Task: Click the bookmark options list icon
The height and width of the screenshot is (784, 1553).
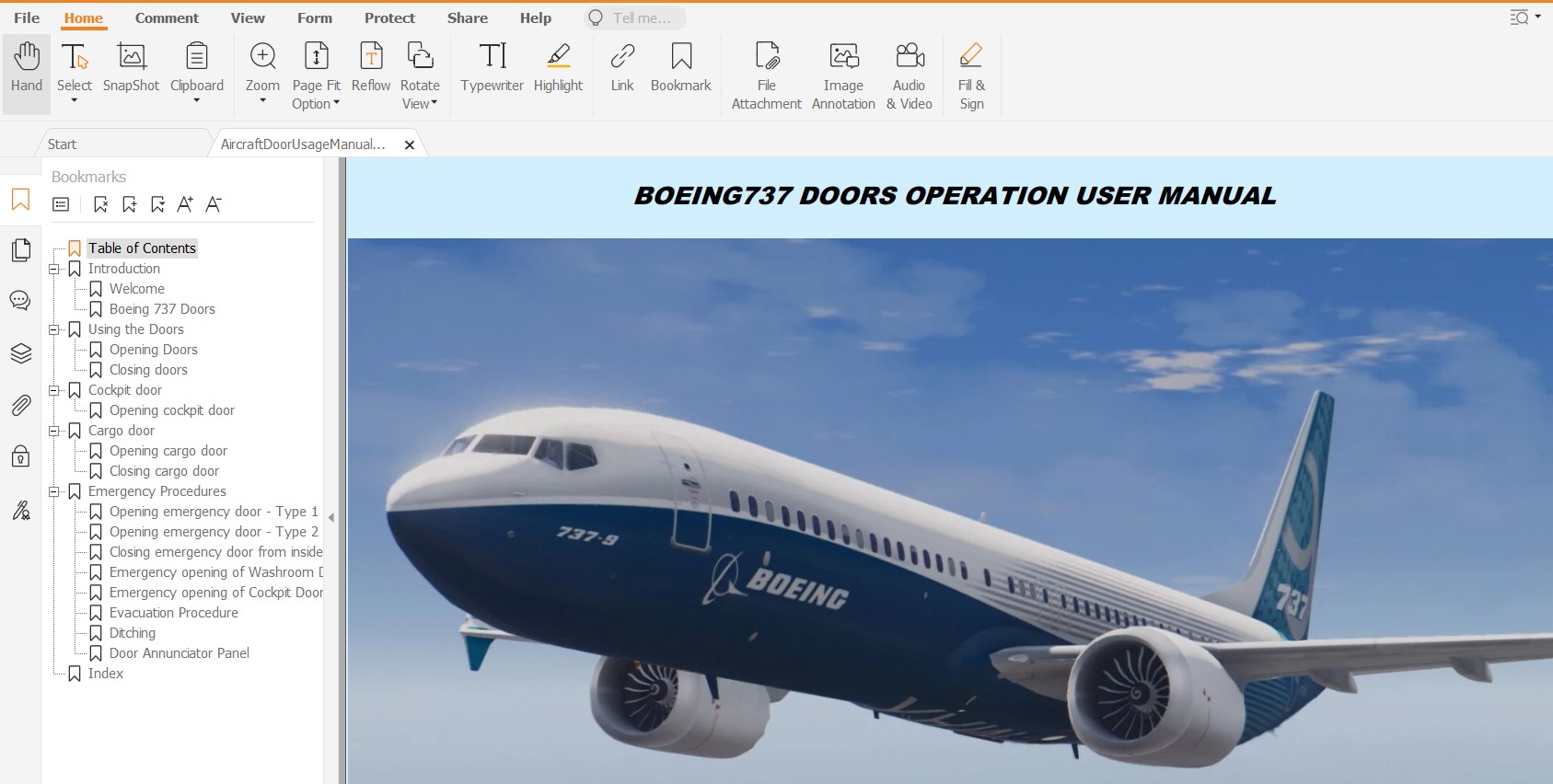Action: point(61,204)
